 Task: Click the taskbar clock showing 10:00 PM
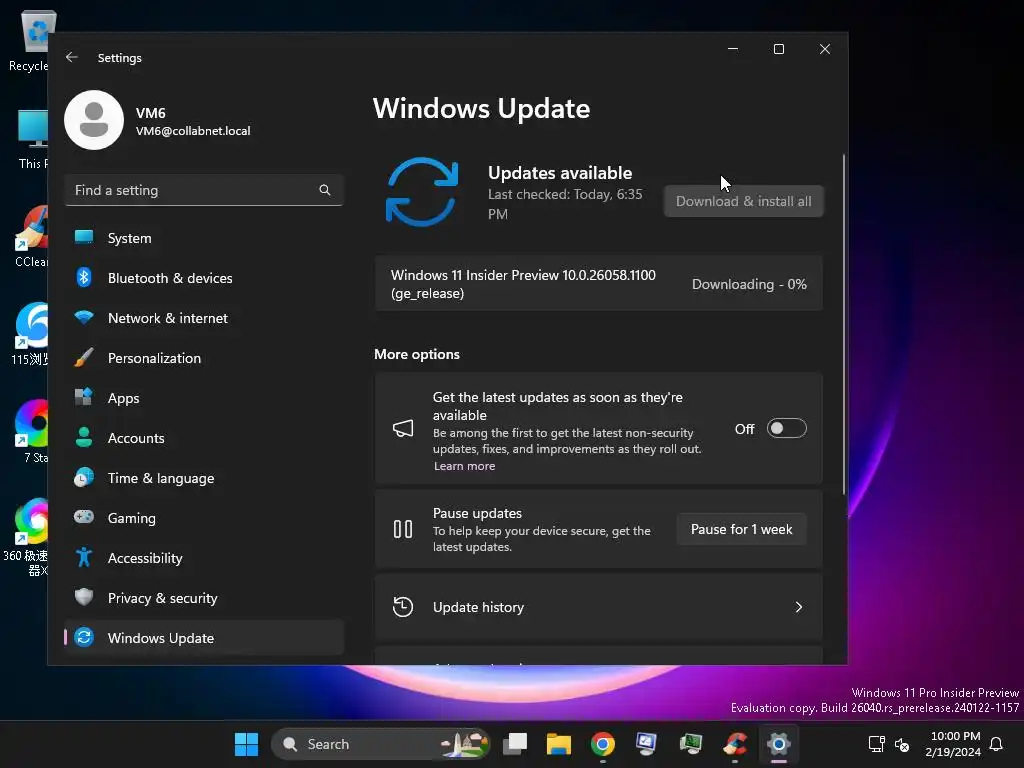pos(953,744)
